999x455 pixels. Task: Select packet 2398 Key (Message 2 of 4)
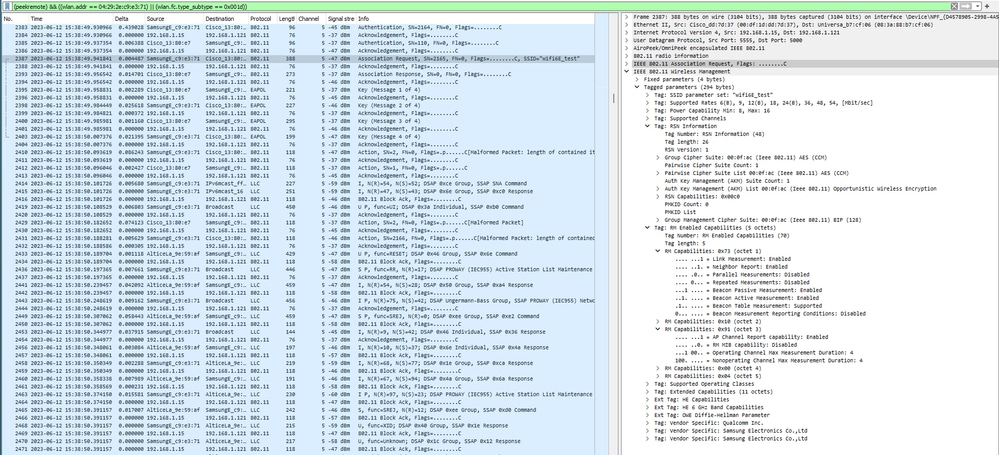[x=298, y=106]
